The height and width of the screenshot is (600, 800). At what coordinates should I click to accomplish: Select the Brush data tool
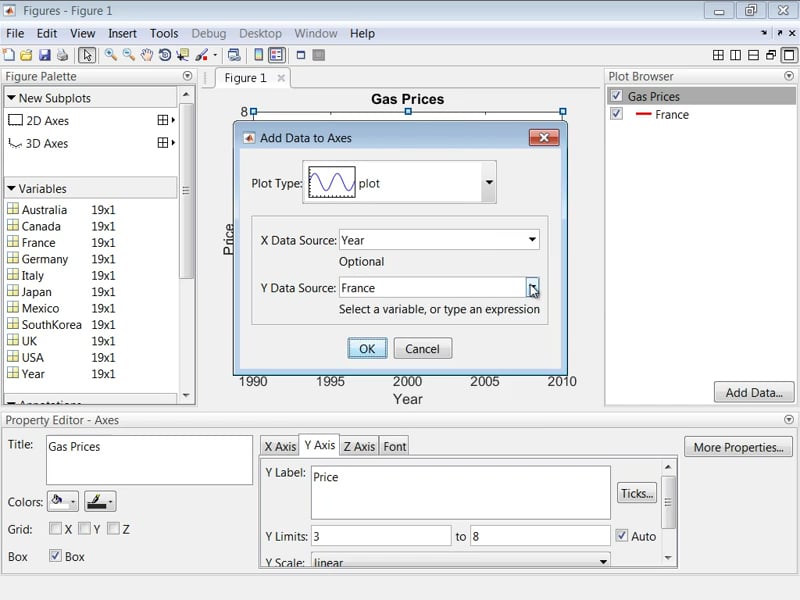pos(202,55)
